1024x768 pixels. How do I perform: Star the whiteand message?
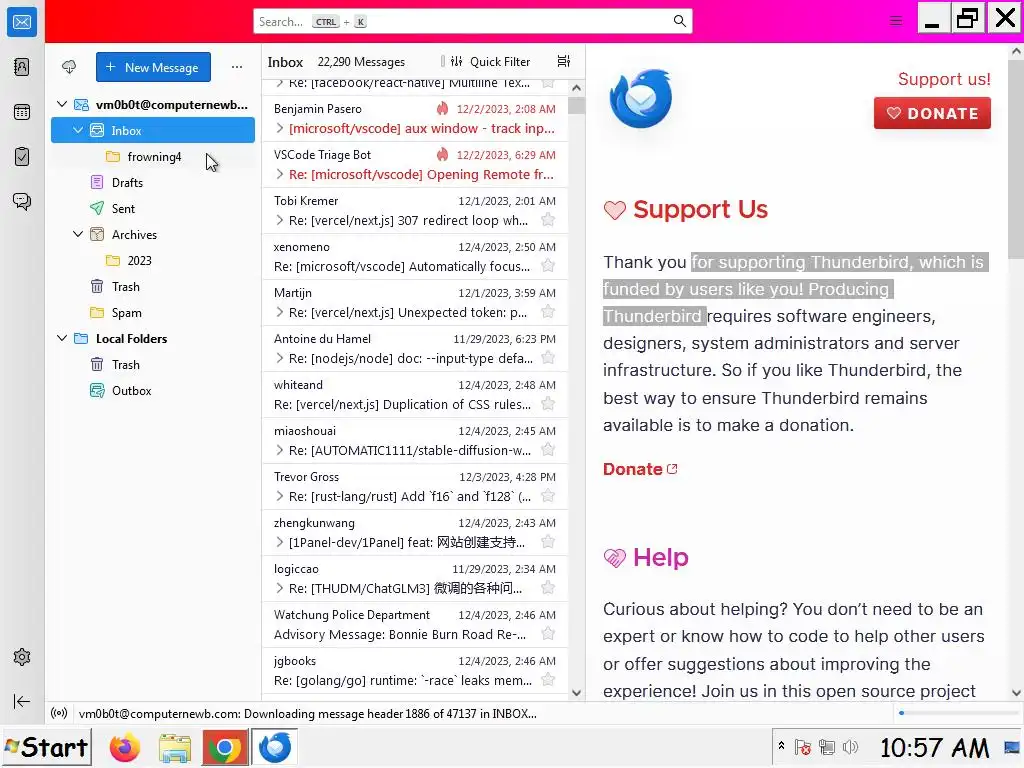click(x=548, y=404)
